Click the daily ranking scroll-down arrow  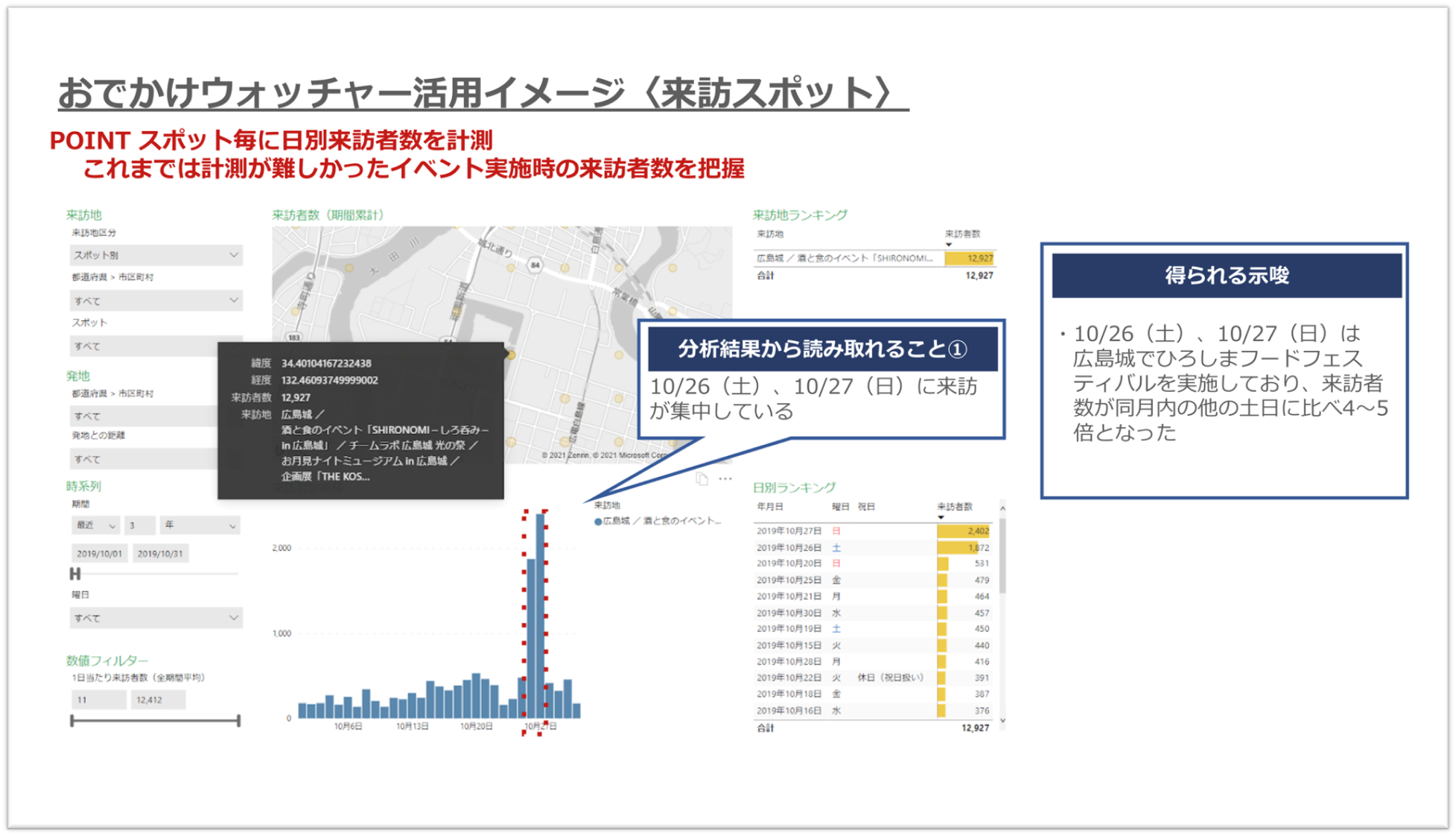click(x=1002, y=721)
